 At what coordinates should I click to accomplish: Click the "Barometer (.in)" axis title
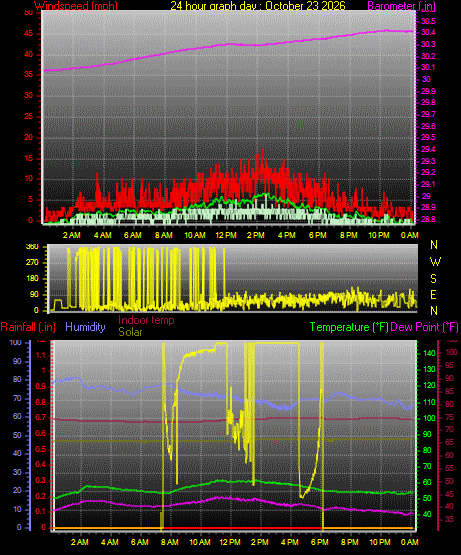pos(402,6)
